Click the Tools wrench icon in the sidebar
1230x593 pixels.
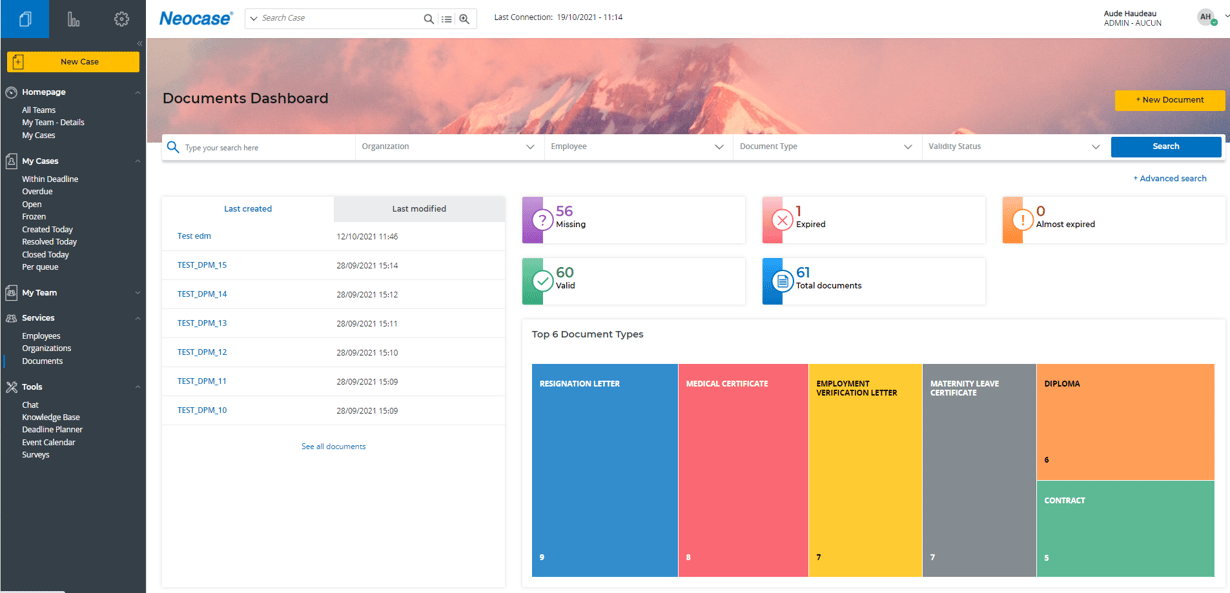(x=10, y=386)
